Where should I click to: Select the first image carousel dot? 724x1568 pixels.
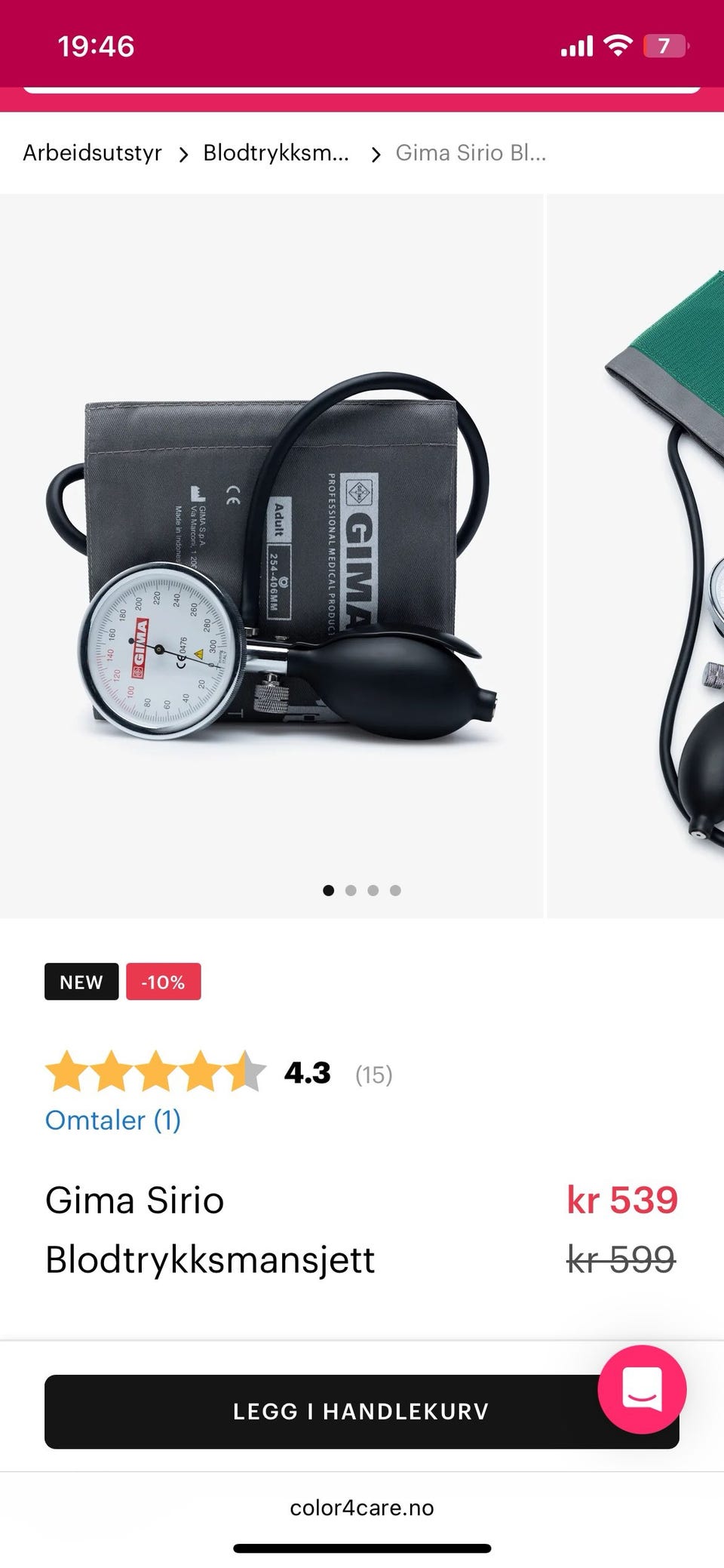(328, 890)
